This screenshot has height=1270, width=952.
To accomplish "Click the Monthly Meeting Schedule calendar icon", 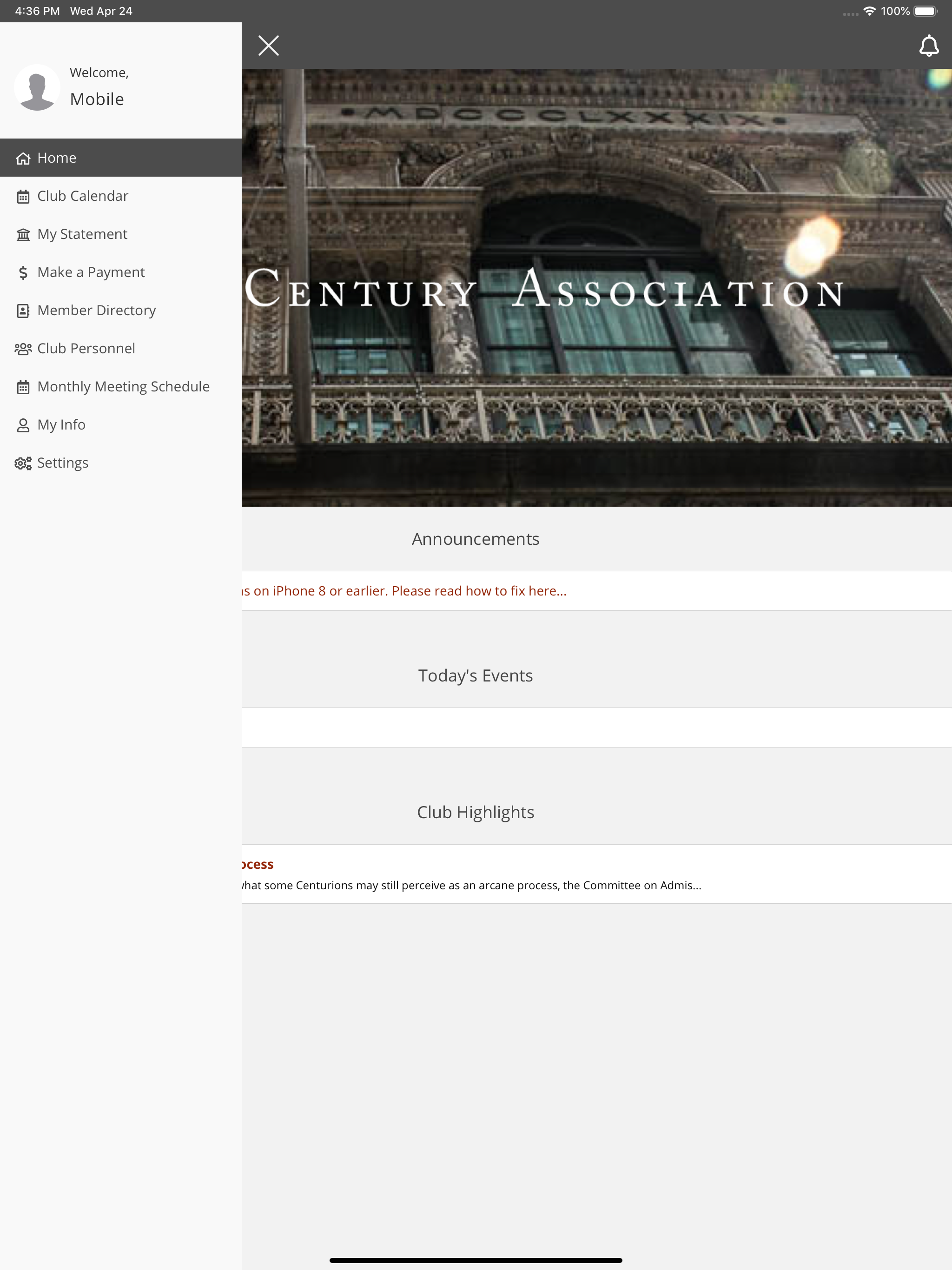I will pos(23,388).
